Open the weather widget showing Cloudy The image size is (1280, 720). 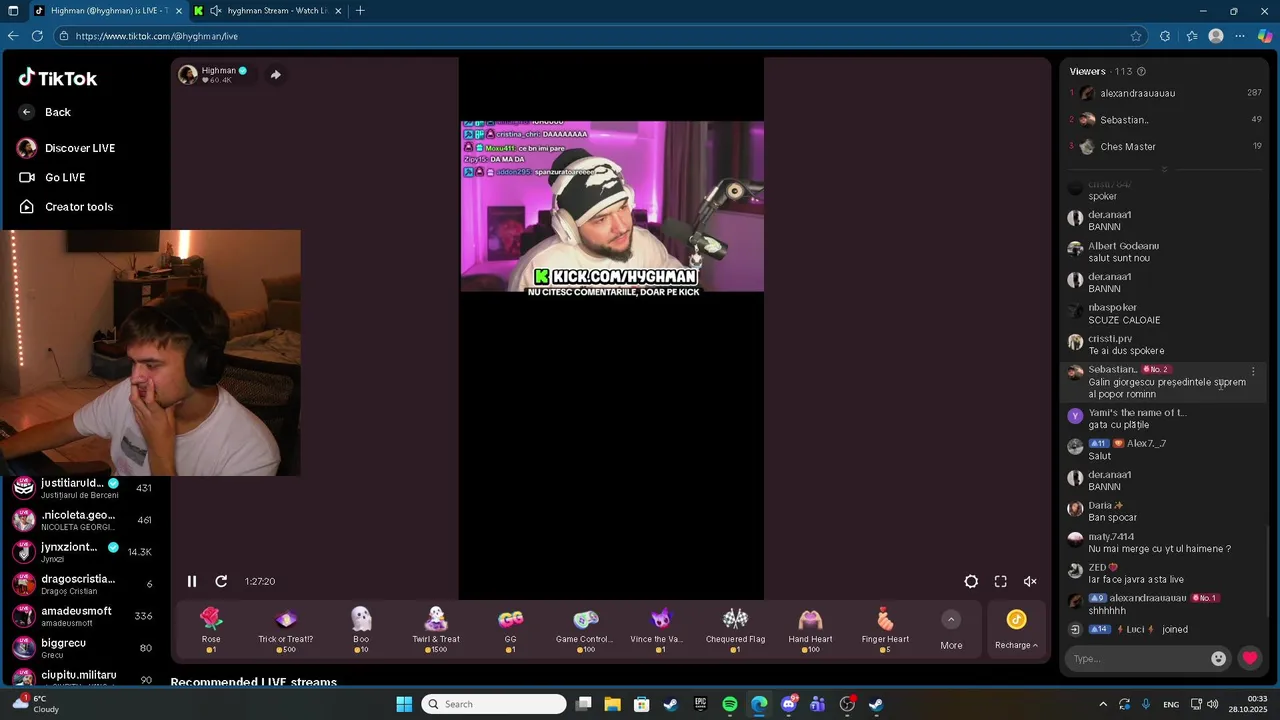click(x=35, y=704)
